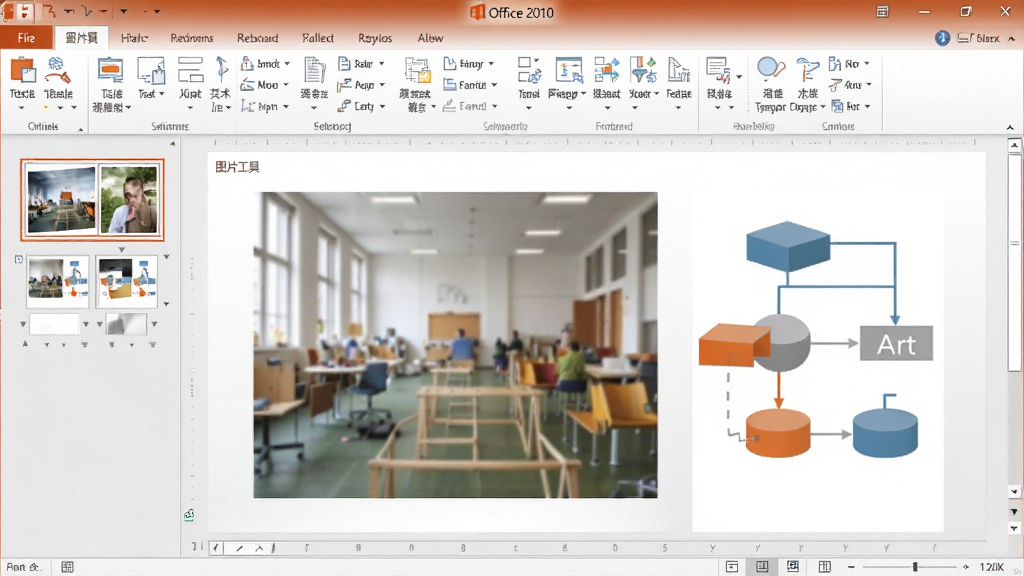The image size is (1024, 576).
Task: Select the Jünt stacked-boxes layout icon
Action: pos(191,70)
